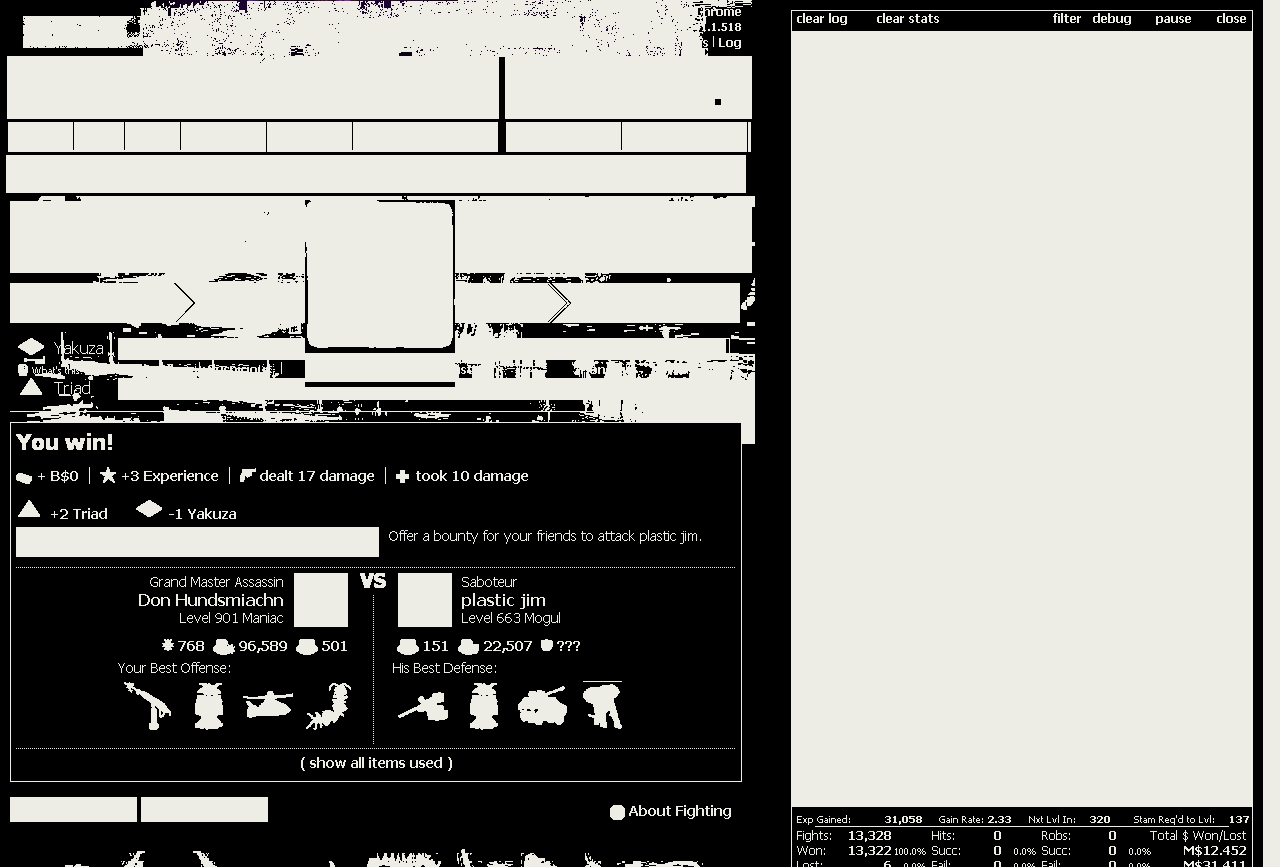Clear the log in the log panel

click(x=822, y=19)
